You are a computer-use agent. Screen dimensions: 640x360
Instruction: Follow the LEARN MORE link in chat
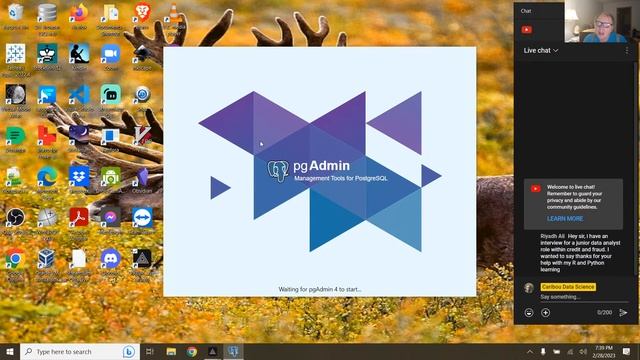(565, 219)
